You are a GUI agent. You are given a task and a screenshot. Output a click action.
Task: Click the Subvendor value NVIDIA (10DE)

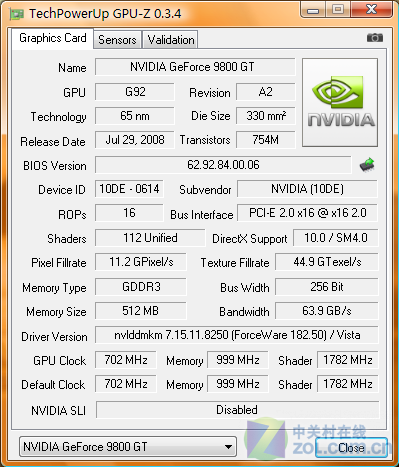(x=307, y=189)
